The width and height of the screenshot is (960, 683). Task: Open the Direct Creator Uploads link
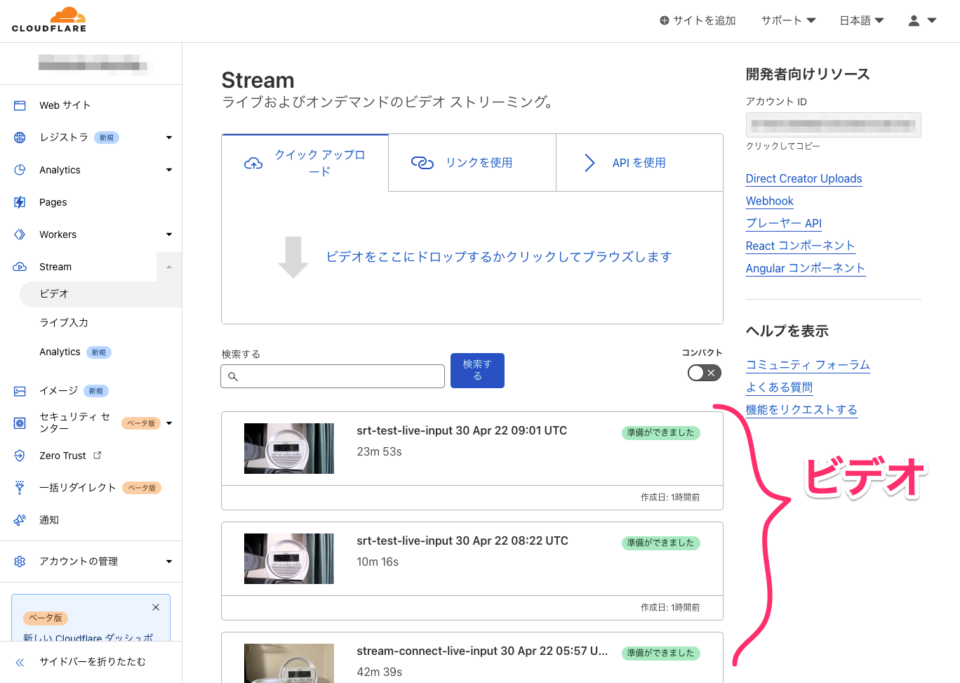[x=803, y=178]
